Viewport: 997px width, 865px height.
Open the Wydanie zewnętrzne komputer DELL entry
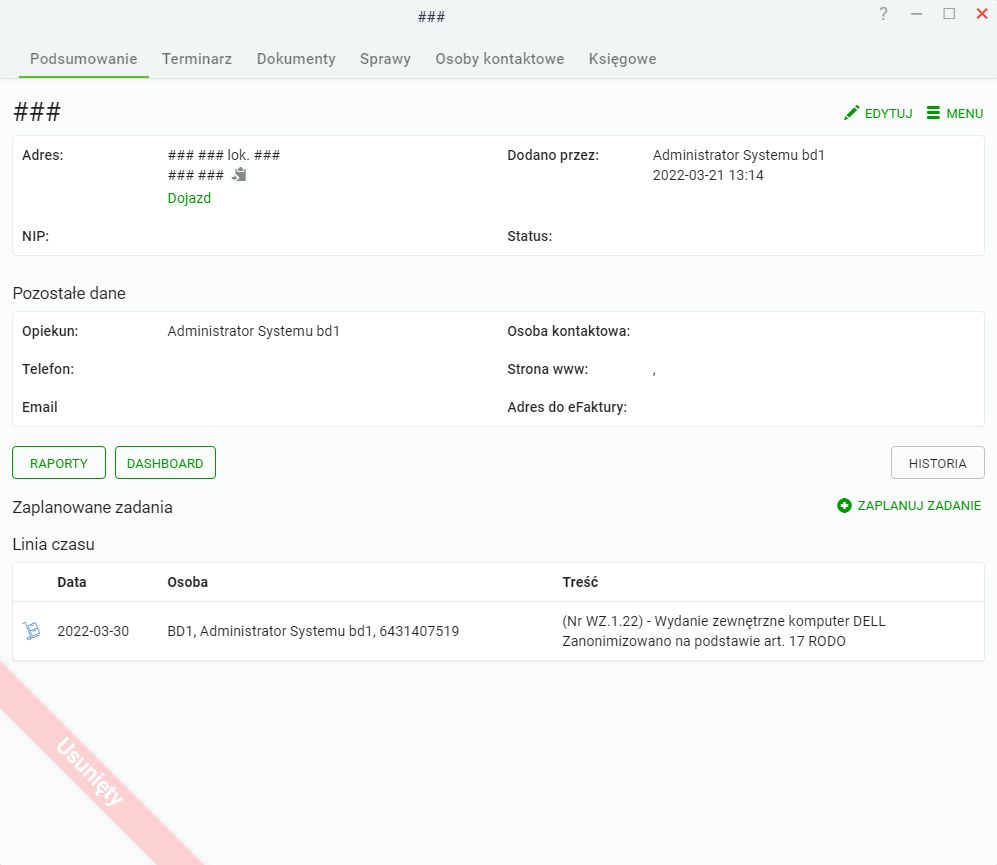[724, 621]
